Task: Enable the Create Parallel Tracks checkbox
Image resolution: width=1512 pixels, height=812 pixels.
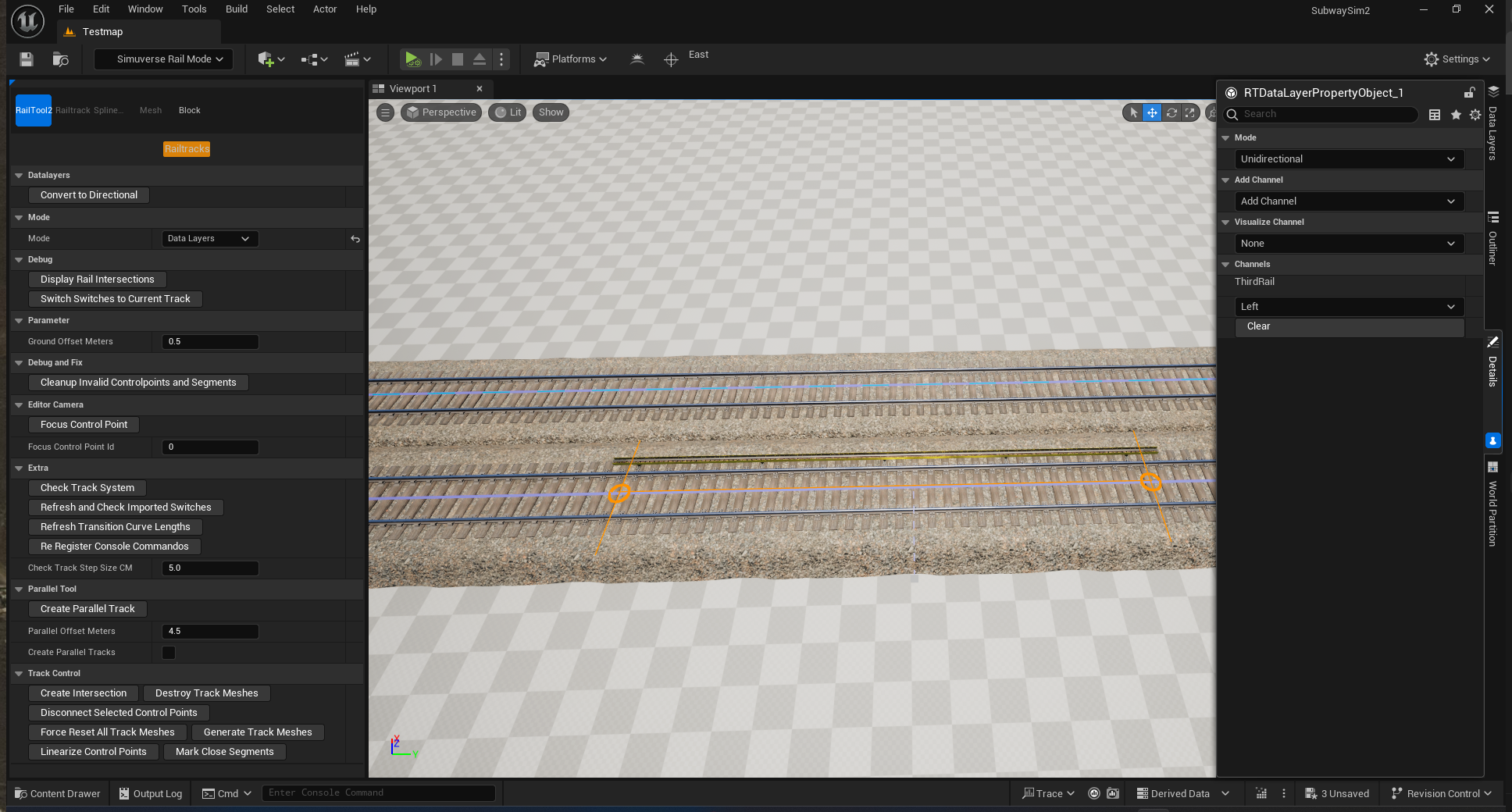Action: click(x=169, y=653)
